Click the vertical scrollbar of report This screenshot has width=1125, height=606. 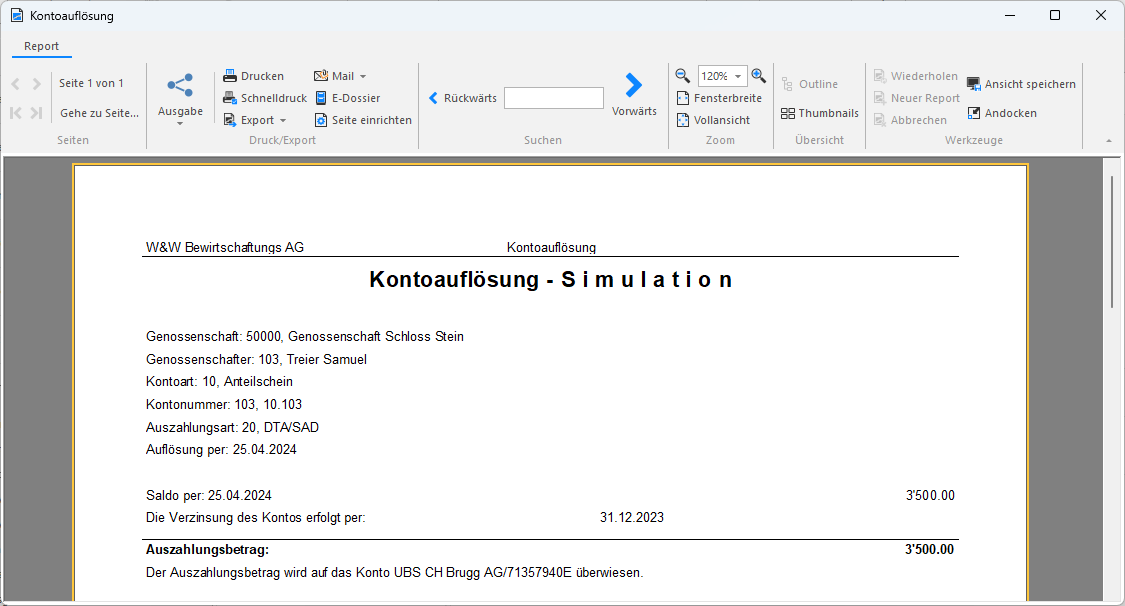click(1112, 242)
